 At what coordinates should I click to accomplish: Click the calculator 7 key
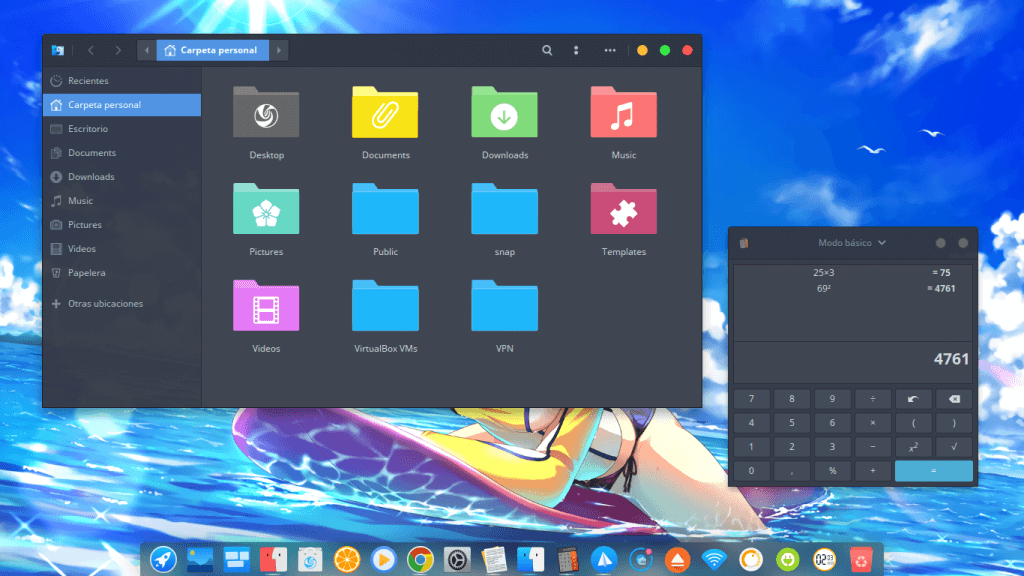coord(751,399)
